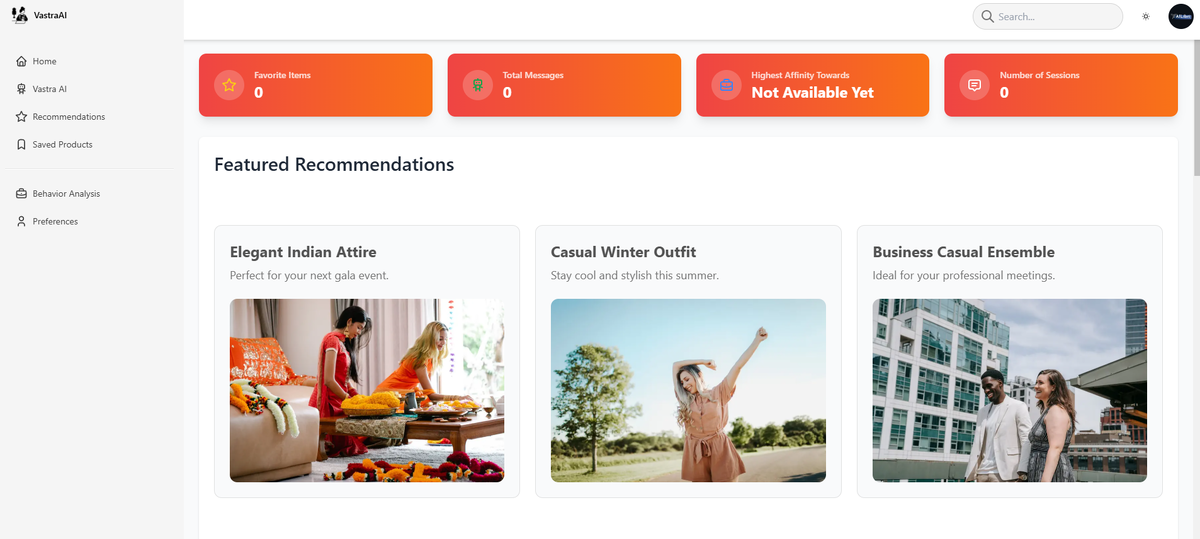Click the Business Casual Ensemble title
The image size is (1200, 539).
click(x=964, y=252)
